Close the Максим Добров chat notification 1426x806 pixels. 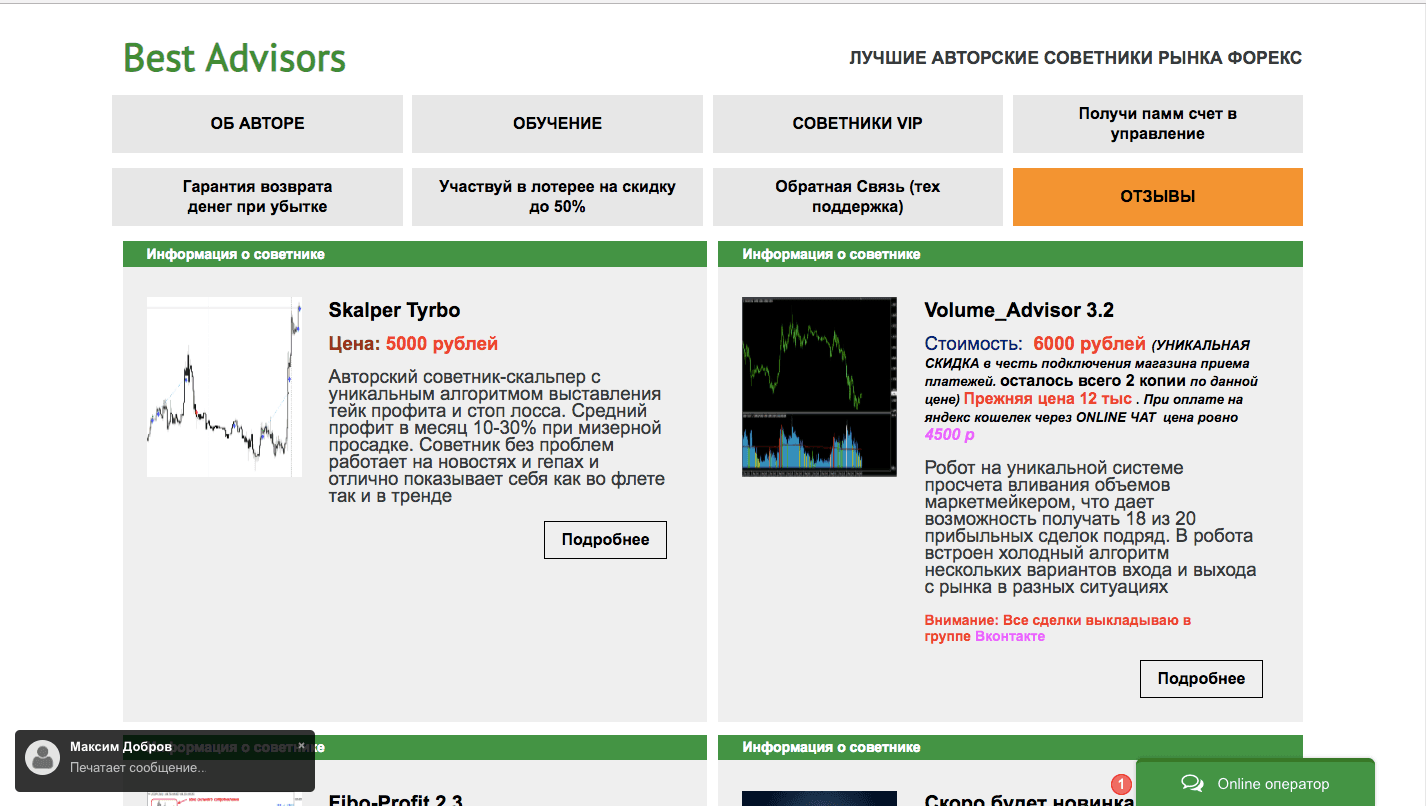pyautogui.click(x=301, y=745)
